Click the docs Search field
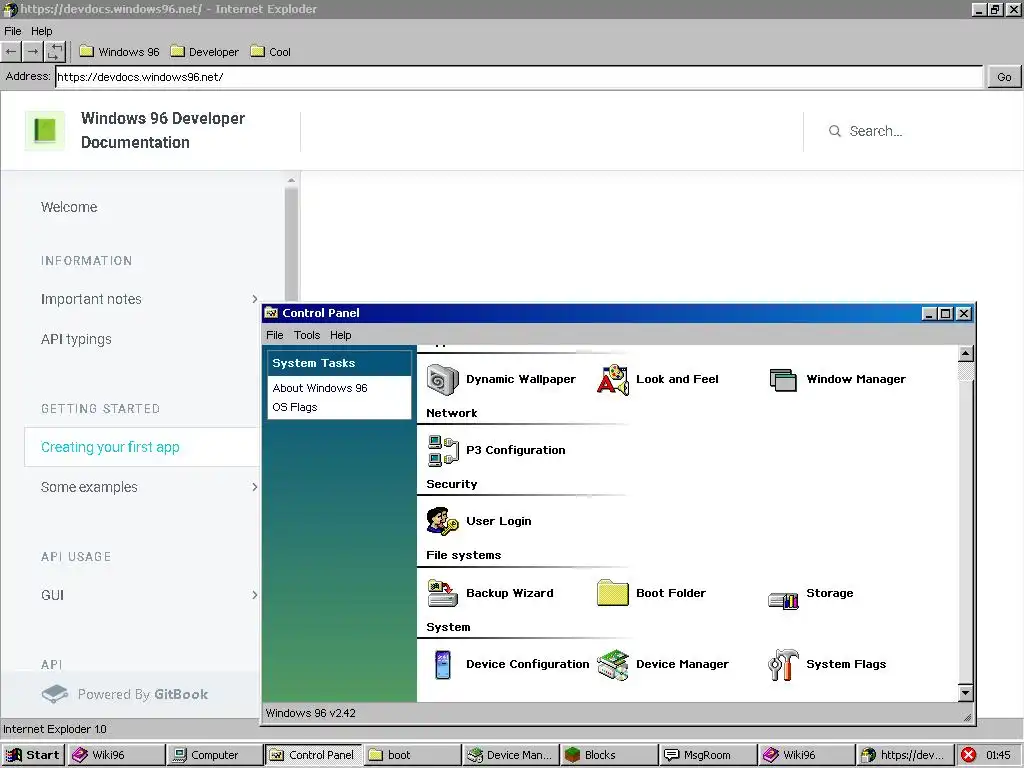1024x768 pixels. click(x=876, y=131)
